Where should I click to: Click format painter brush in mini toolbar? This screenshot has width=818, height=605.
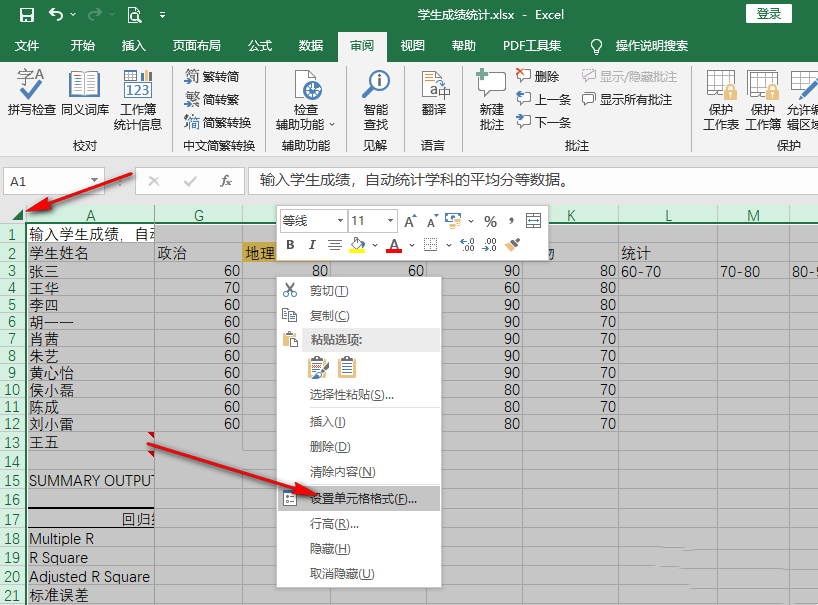coord(512,245)
